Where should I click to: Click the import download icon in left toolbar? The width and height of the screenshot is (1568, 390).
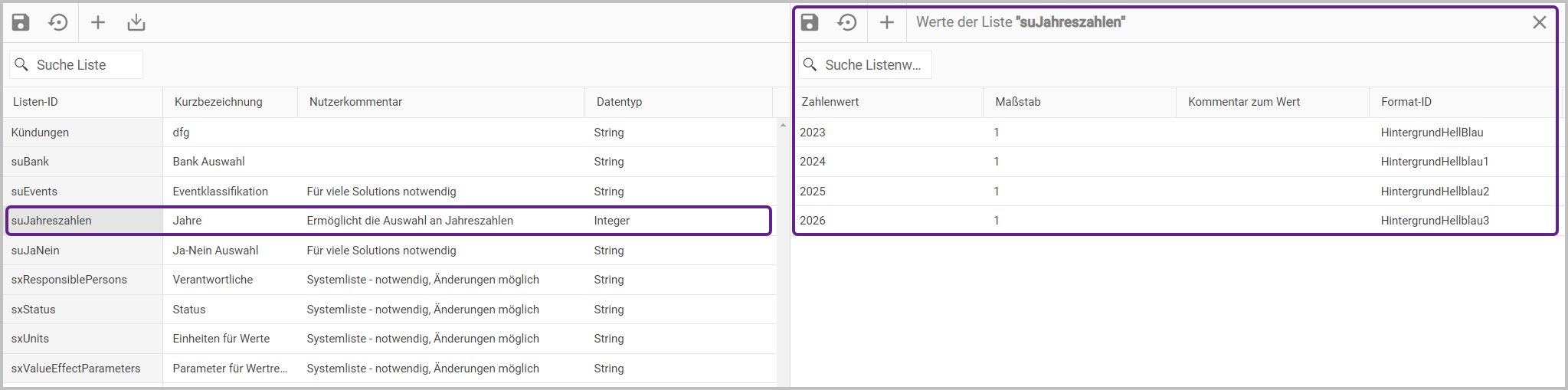136,22
